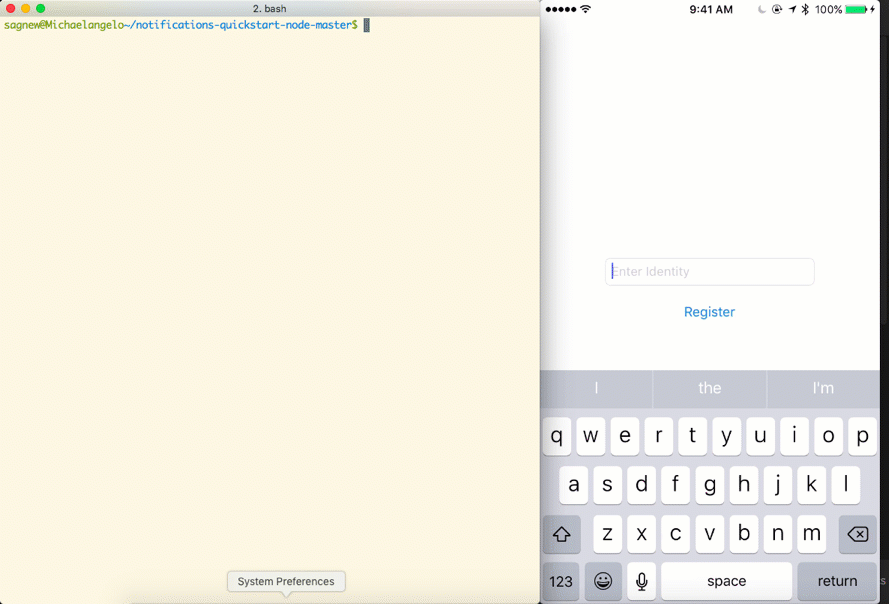
Task: Tap the emoji keyboard icon
Action: pos(603,581)
